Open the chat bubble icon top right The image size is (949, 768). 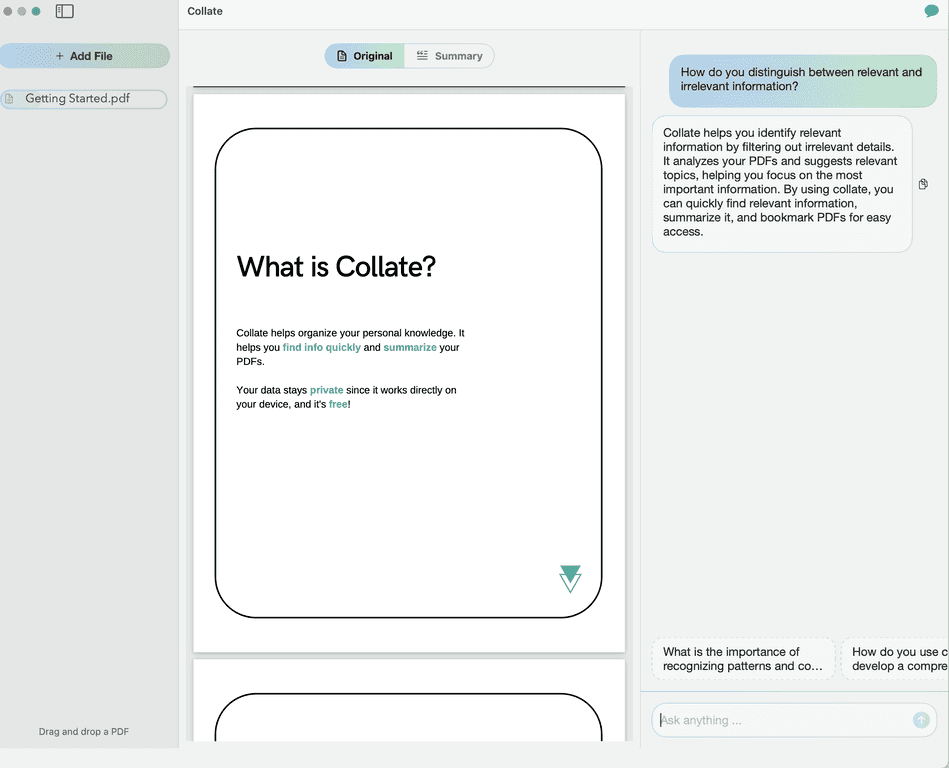coord(932,9)
